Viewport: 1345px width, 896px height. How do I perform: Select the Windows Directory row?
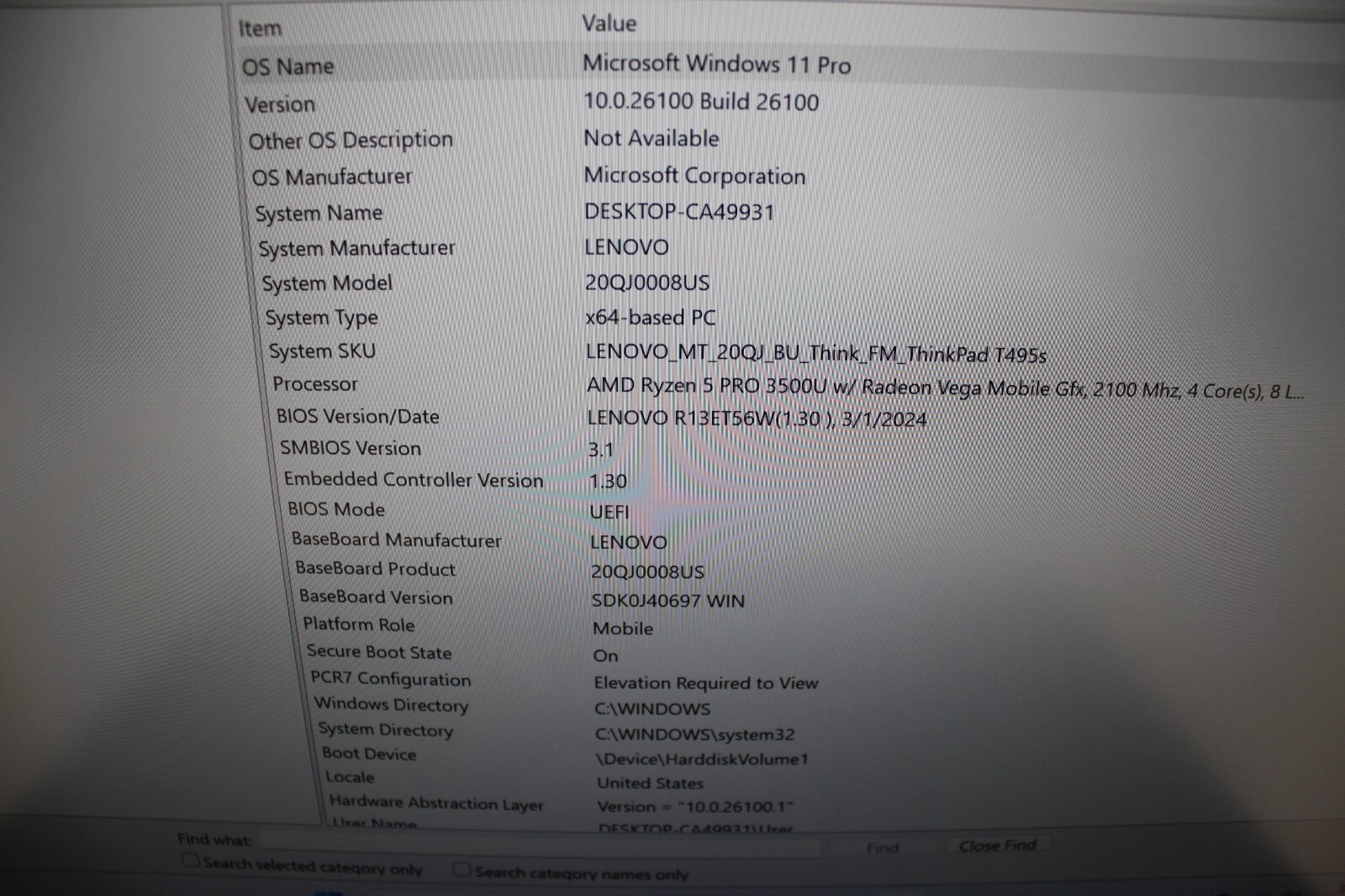pyautogui.click(x=392, y=704)
